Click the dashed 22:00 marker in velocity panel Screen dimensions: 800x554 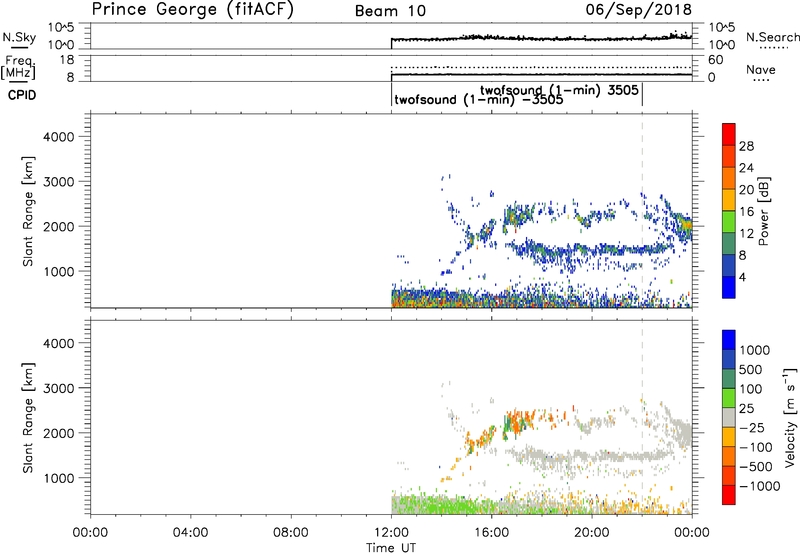click(642, 417)
